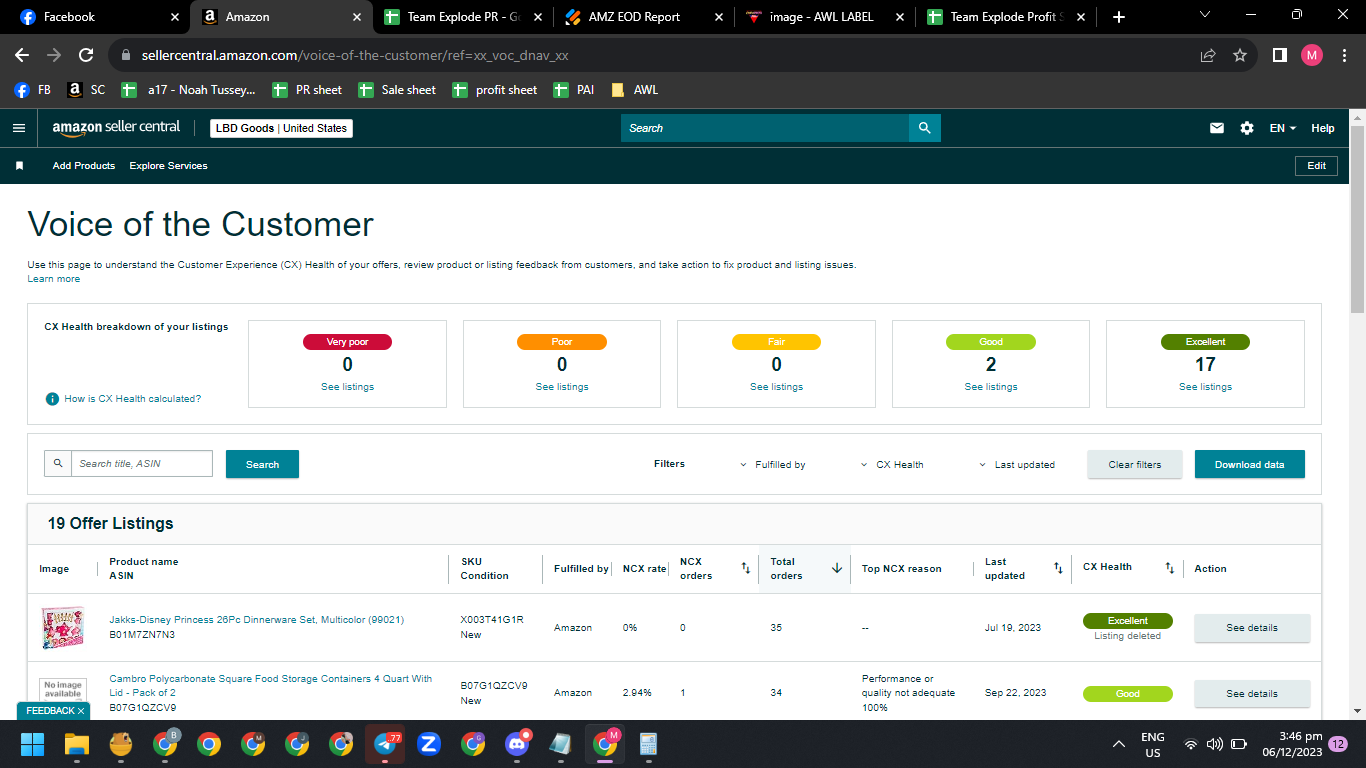
Task: Click the magnifier button in top search bar
Action: pyautogui.click(x=925, y=128)
